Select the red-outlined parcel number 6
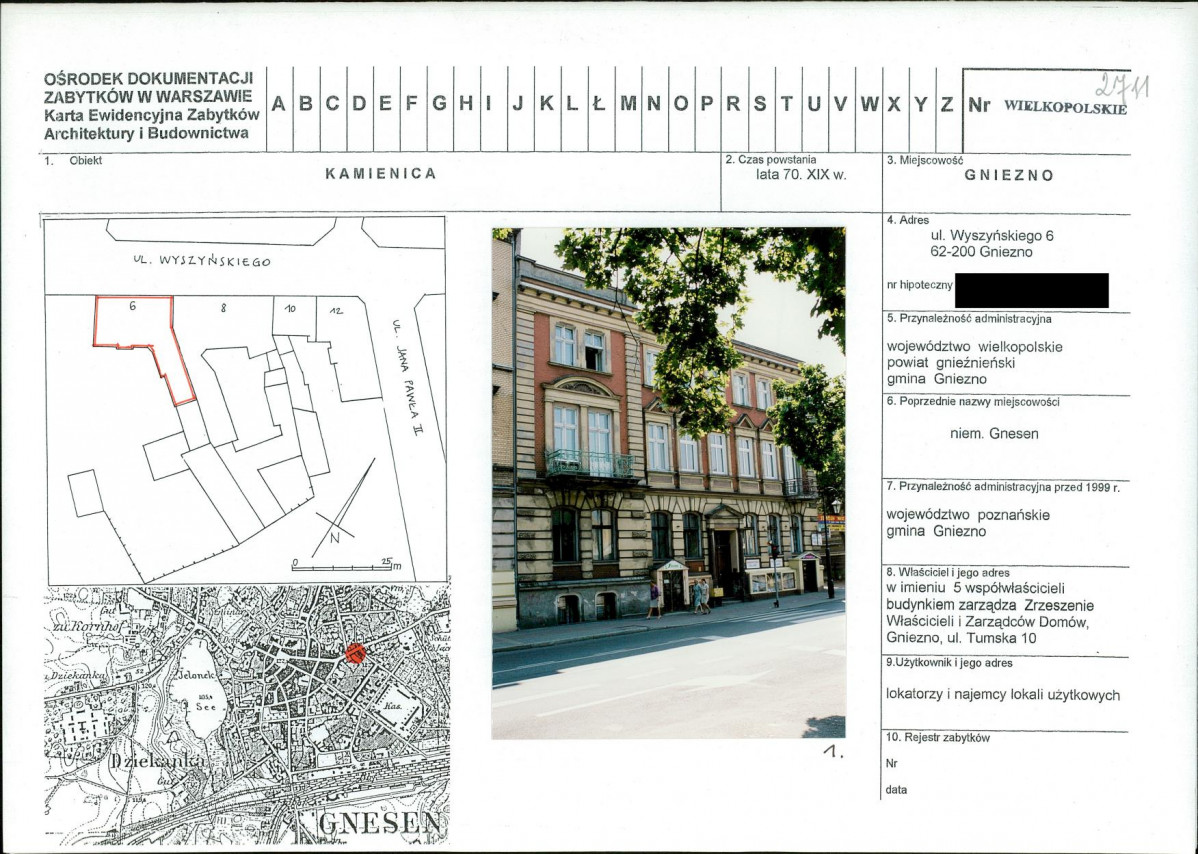Screen dimensions: 1198x854 pos(141,335)
